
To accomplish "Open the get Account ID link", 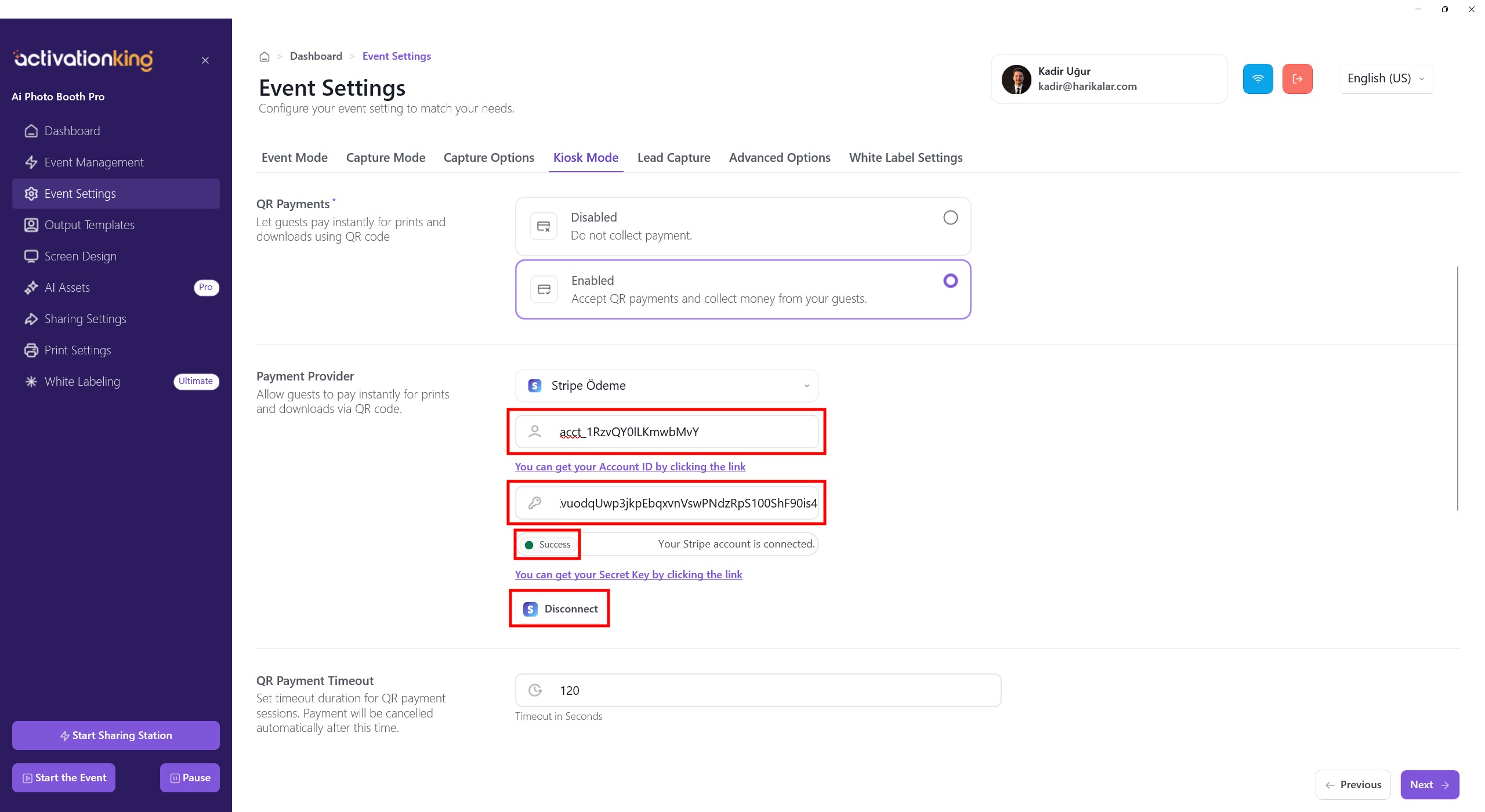I will coord(630,467).
